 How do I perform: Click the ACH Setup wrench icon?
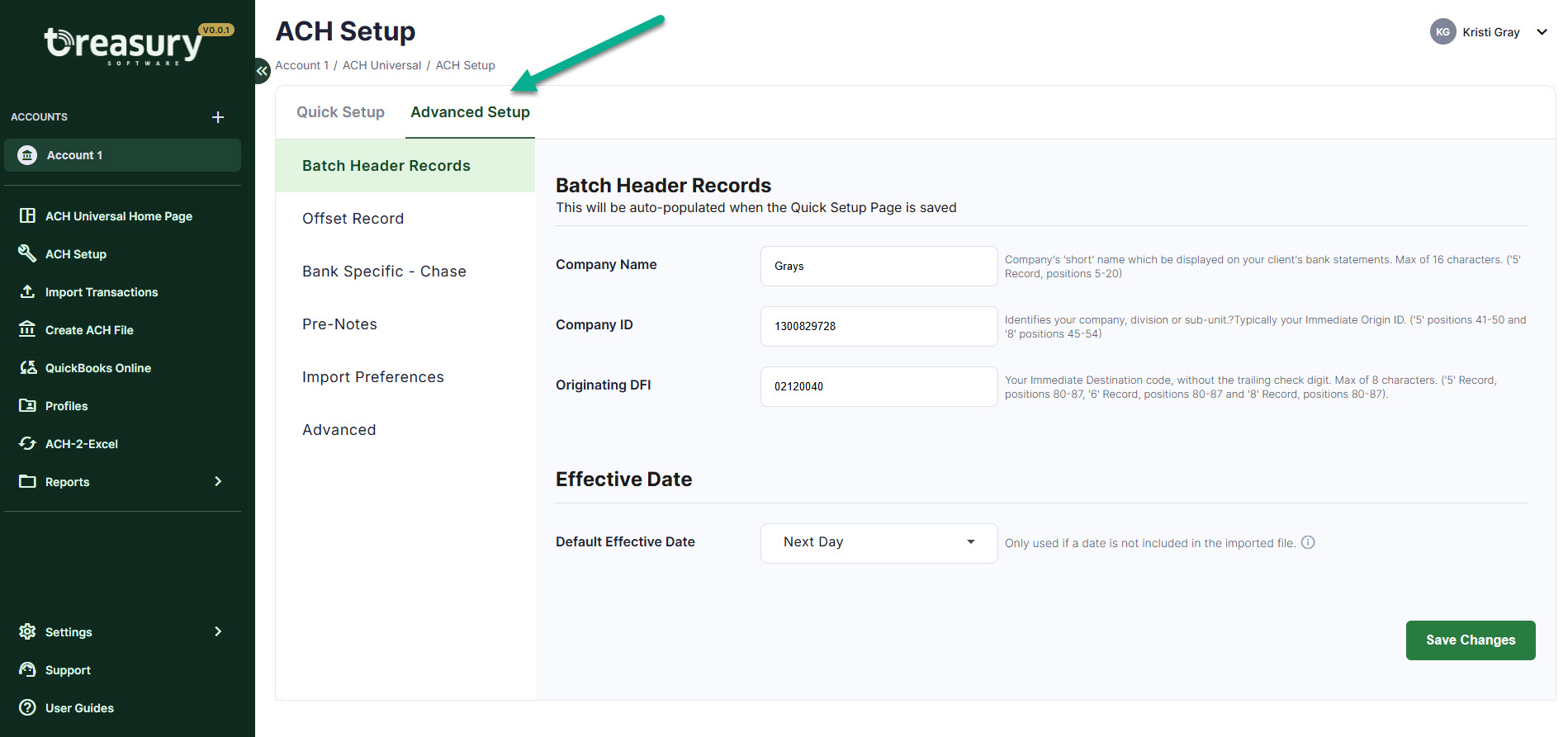pos(27,253)
